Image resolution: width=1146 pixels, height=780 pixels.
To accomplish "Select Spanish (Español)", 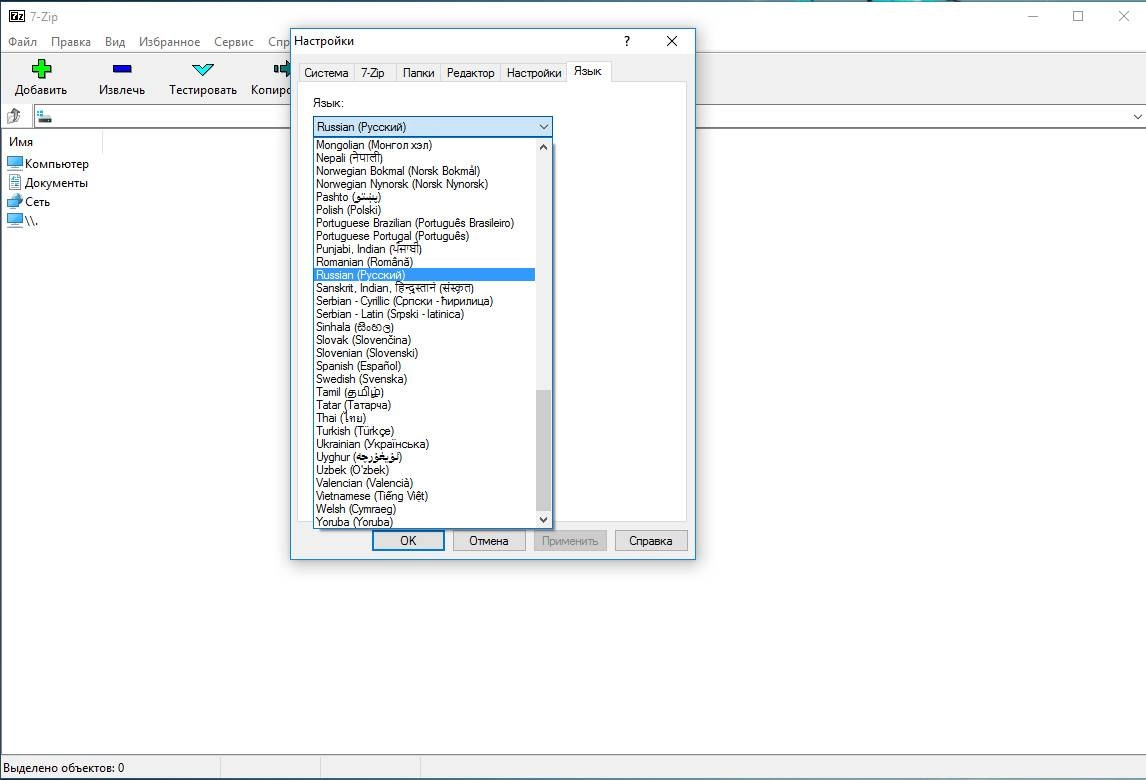I will pyautogui.click(x=424, y=366).
